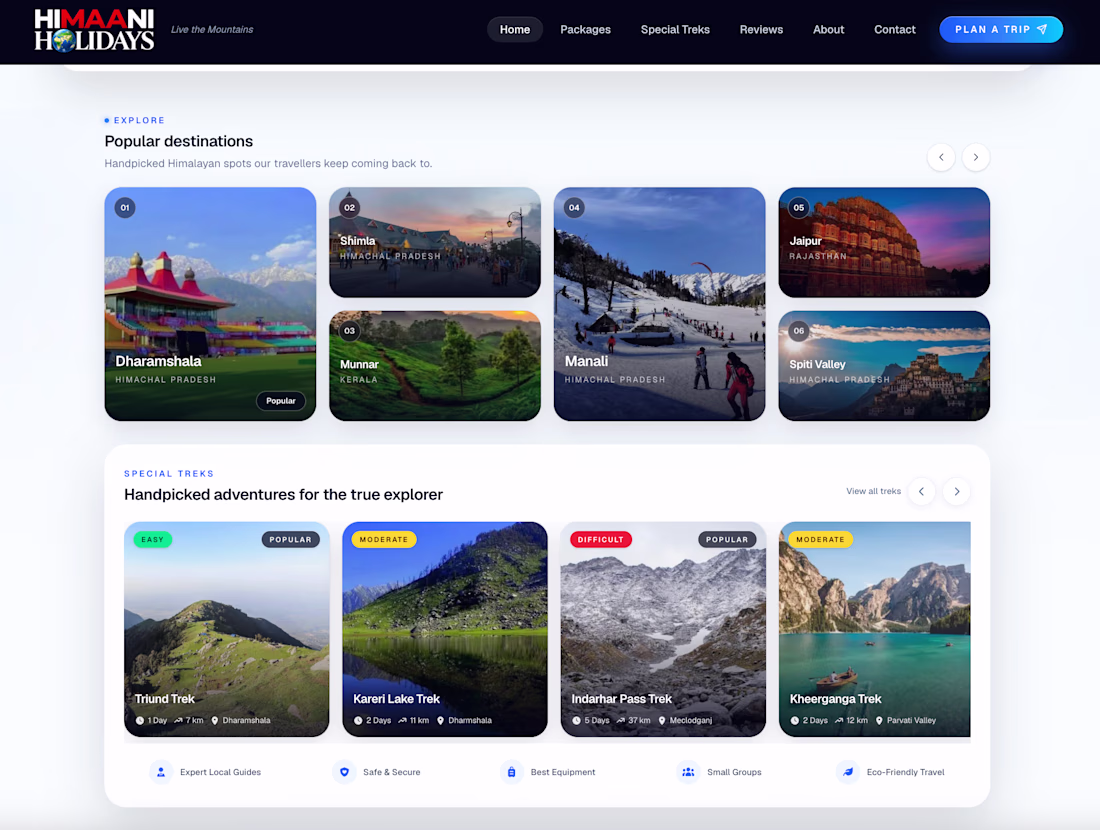Open the Packages nav item
The image size is (1100, 830).
[585, 29]
